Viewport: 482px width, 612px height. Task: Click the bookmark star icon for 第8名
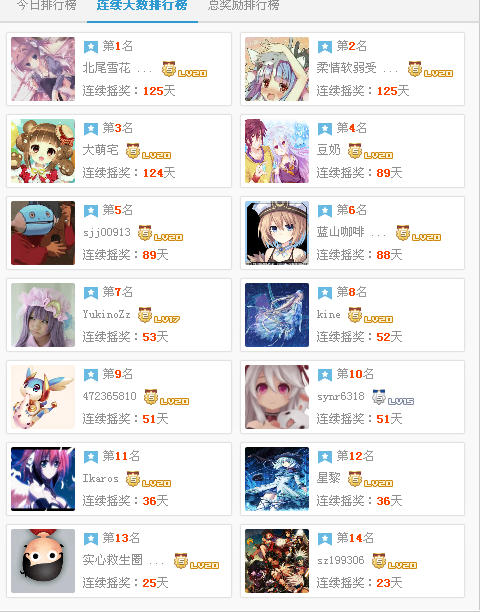(x=325, y=293)
